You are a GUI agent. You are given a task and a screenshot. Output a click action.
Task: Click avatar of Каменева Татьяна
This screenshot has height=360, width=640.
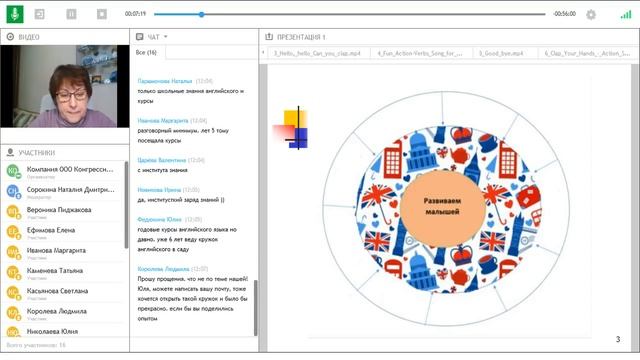[13, 272]
